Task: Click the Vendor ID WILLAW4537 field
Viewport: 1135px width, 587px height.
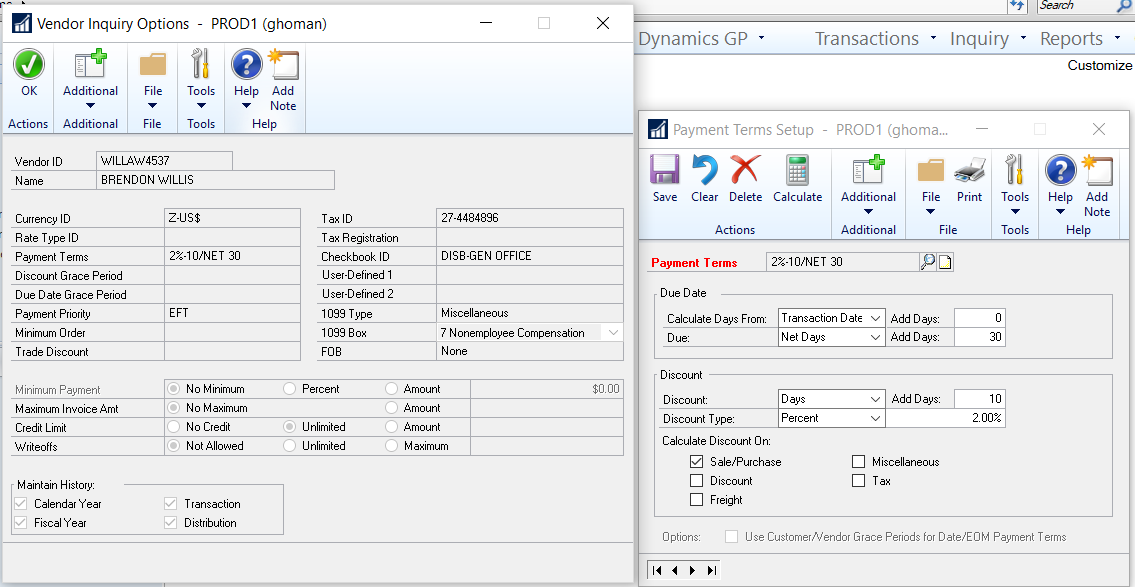Action: (x=164, y=160)
